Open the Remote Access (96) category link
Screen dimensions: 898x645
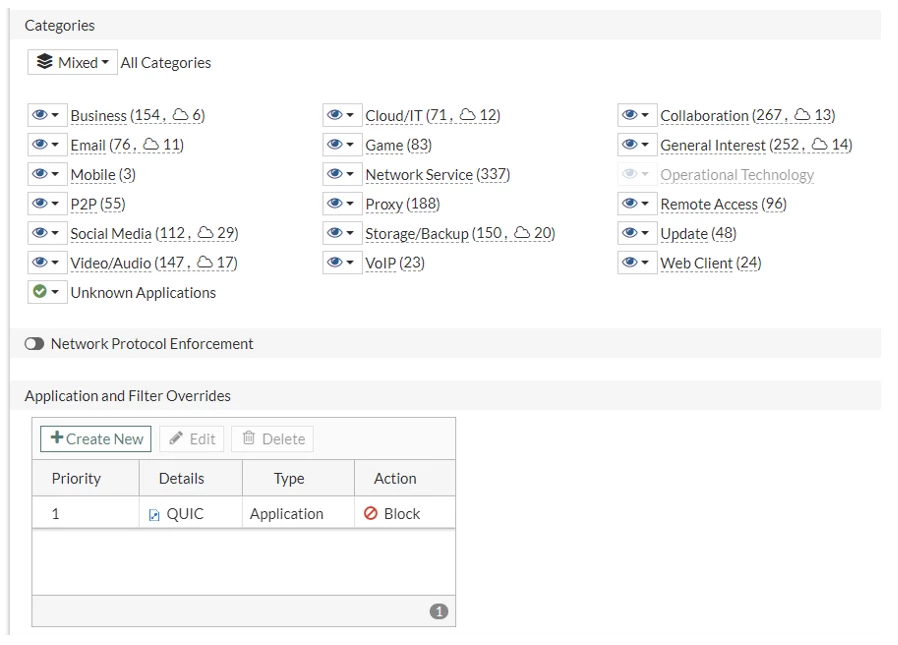point(723,204)
